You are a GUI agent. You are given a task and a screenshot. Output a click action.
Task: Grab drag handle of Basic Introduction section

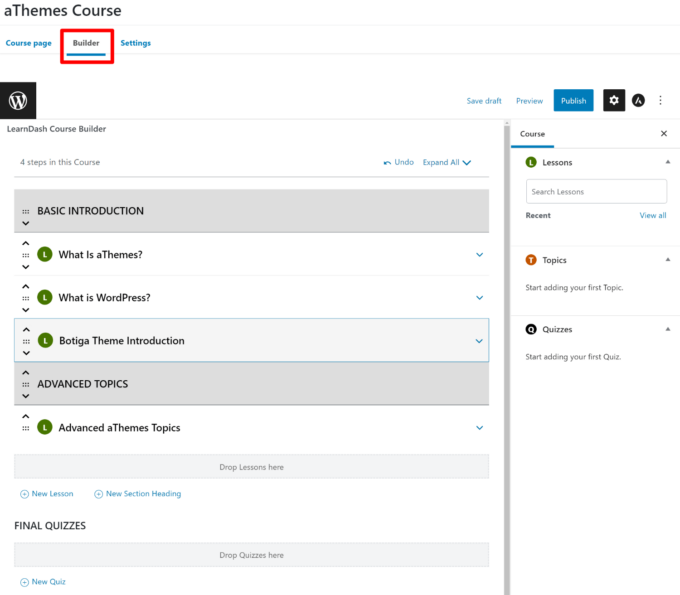coord(26,212)
